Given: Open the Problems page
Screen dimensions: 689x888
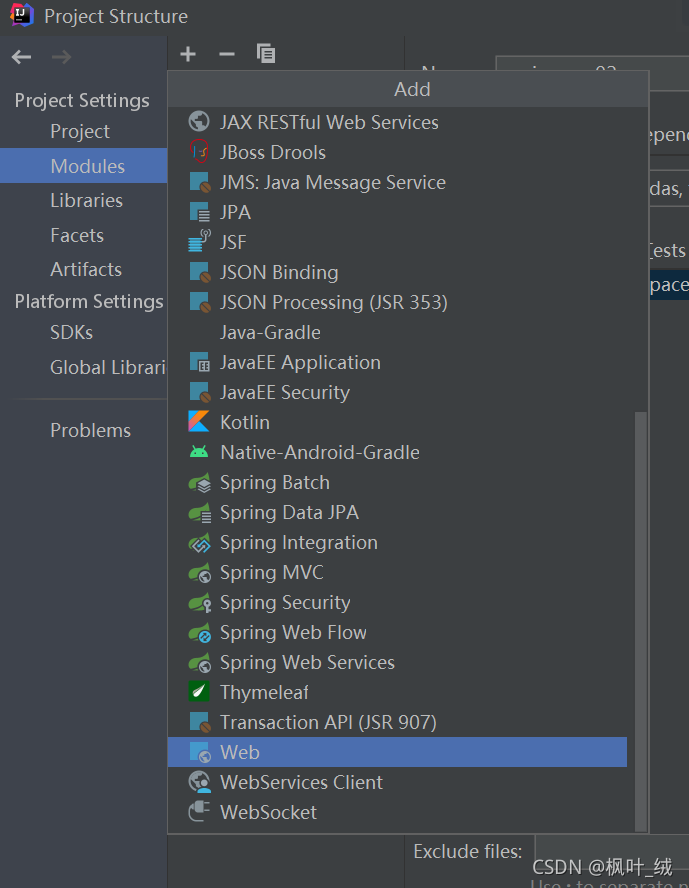Looking at the screenshot, I should tap(83, 430).
